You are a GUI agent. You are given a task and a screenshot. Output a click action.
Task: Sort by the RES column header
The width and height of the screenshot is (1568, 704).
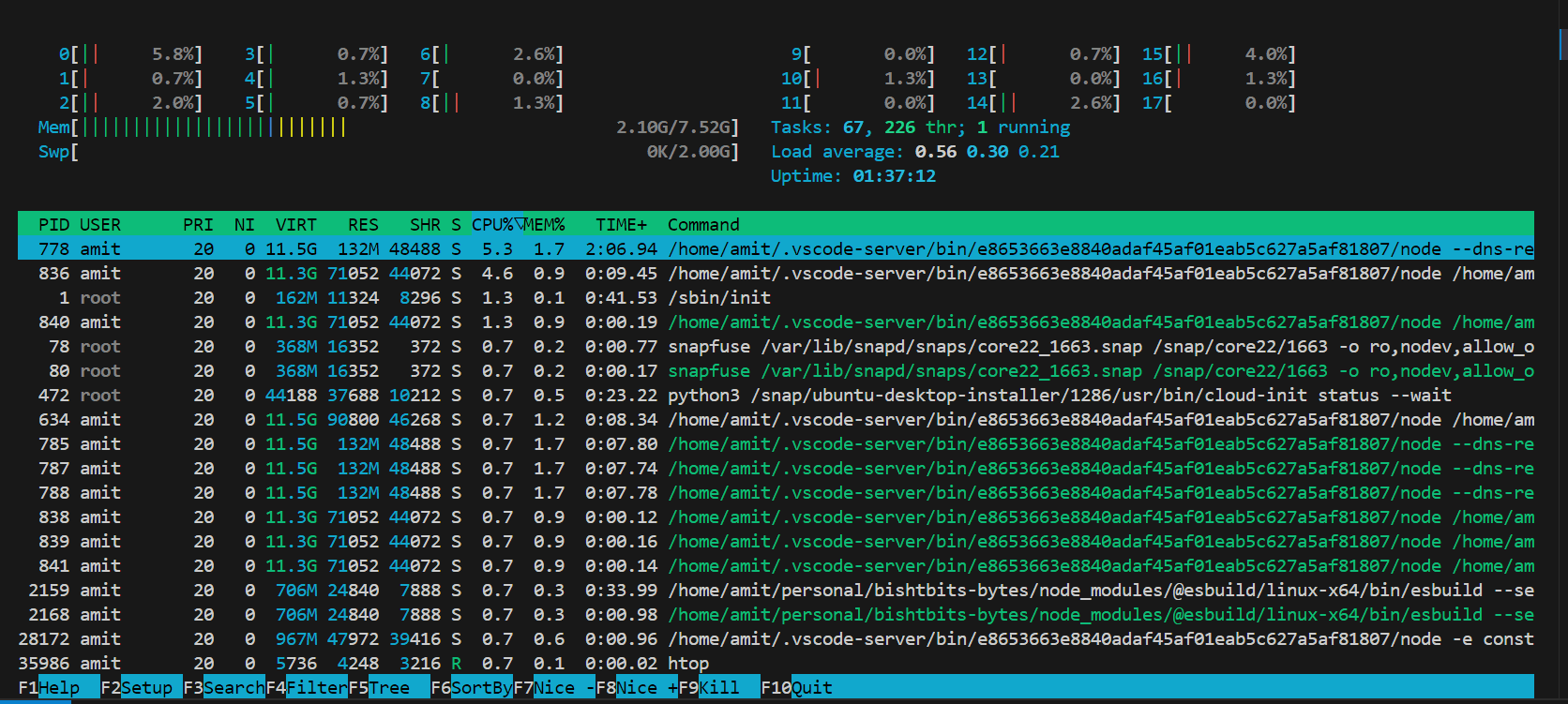pyautogui.click(x=363, y=224)
